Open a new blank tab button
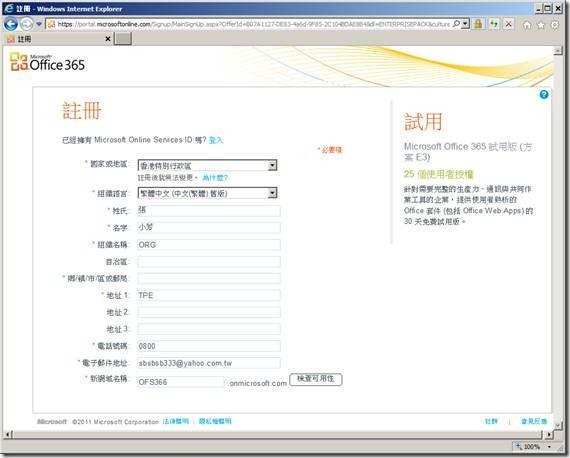This screenshot has width=570, height=458. coord(123,39)
